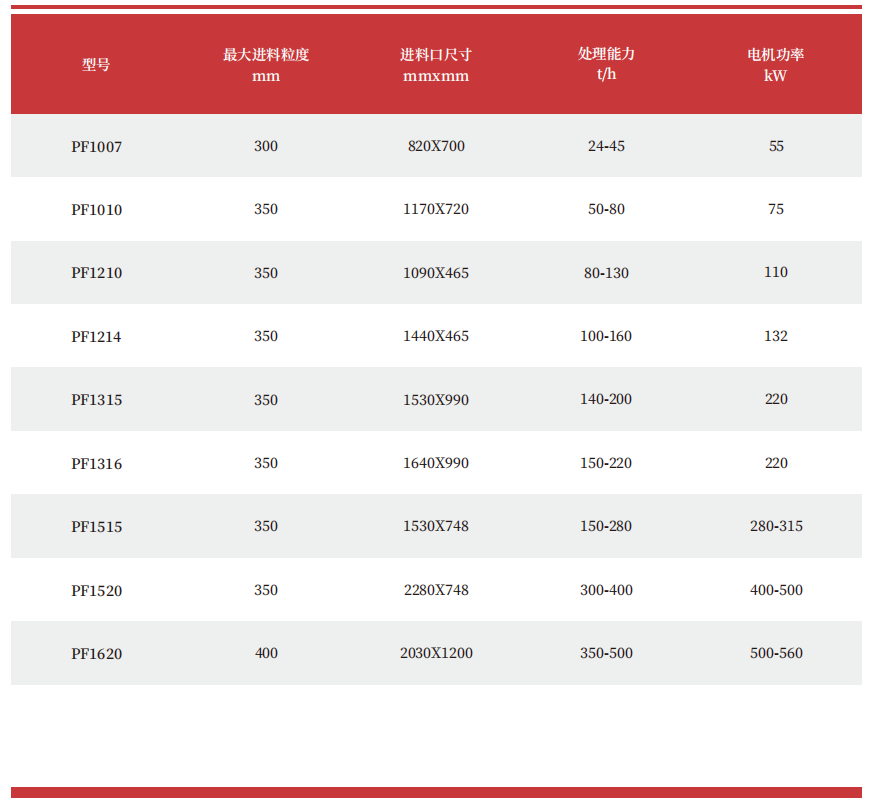
Task: Select the PF1620 row label
Action: (96, 654)
